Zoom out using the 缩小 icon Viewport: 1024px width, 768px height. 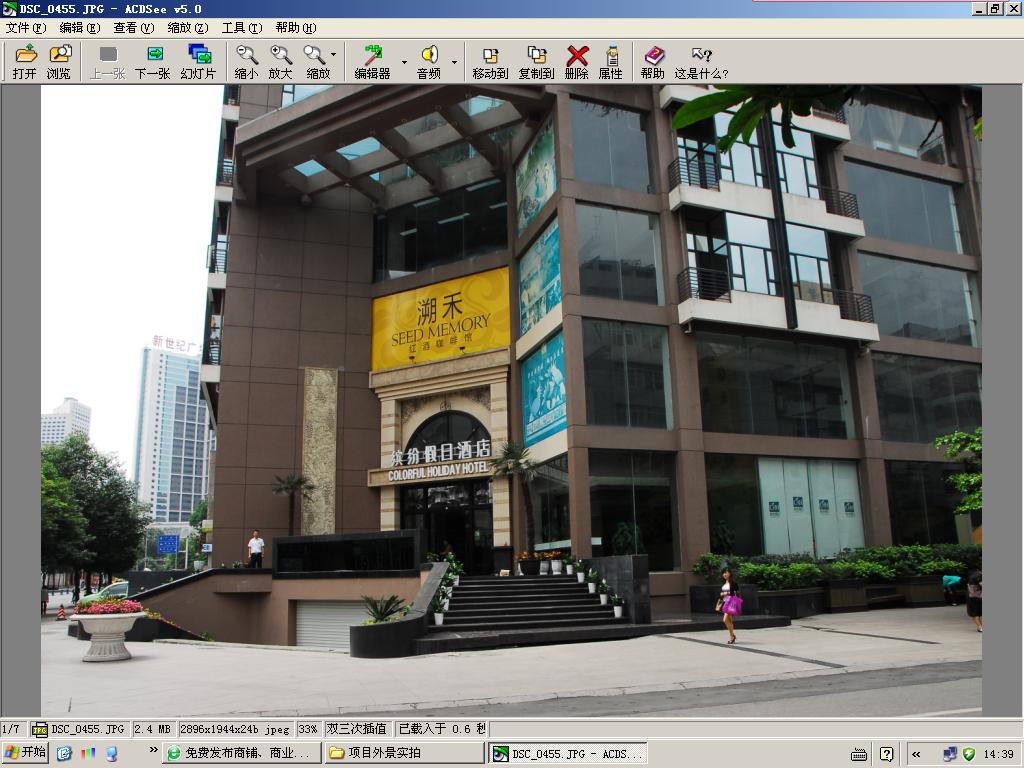click(246, 61)
